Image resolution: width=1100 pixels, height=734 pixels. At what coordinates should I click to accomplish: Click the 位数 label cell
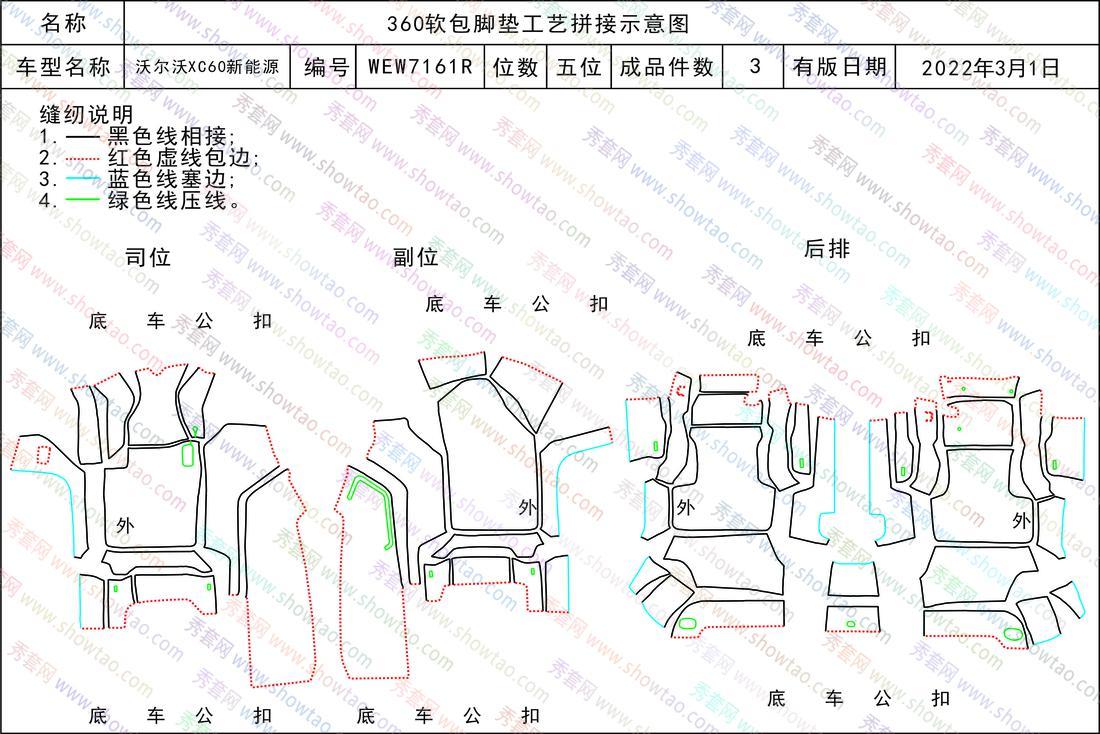pyautogui.click(x=516, y=67)
